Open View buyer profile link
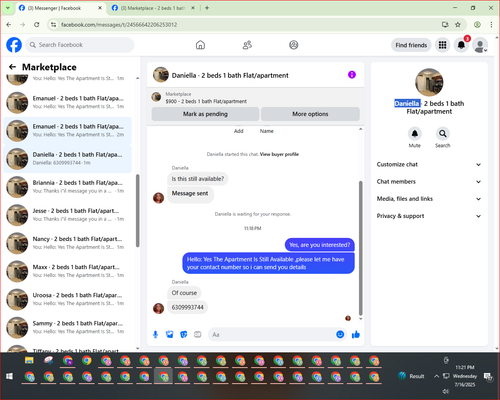Viewport: 500px width, 400px height. point(279,154)
